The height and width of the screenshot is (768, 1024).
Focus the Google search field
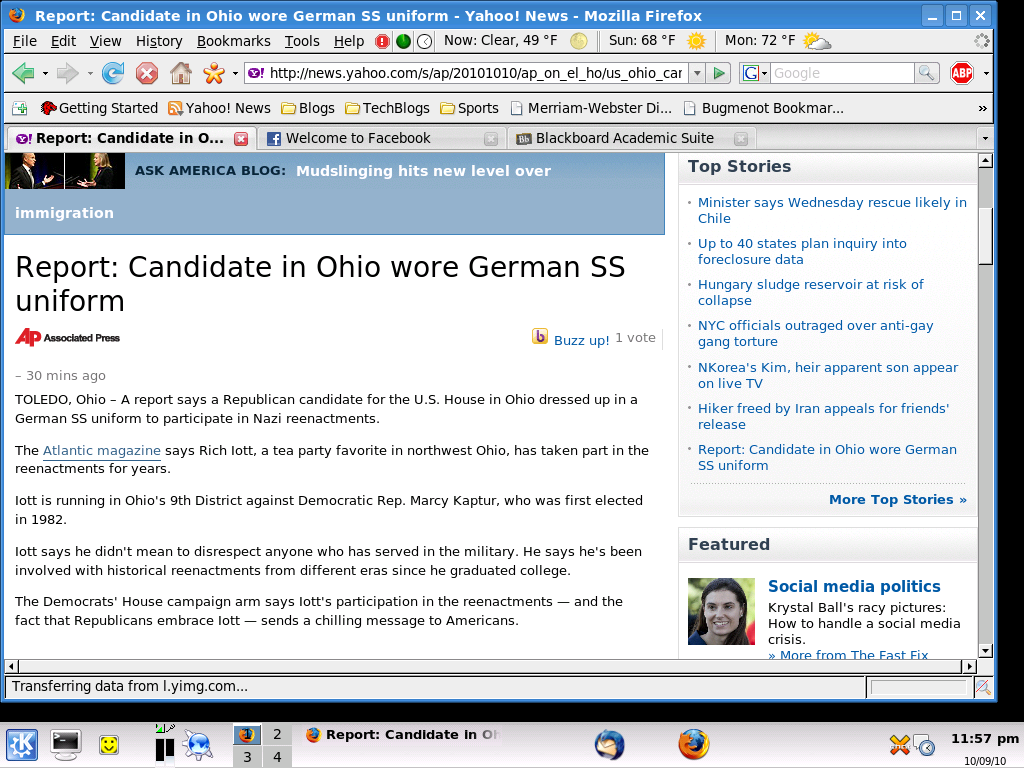[842, 73]
